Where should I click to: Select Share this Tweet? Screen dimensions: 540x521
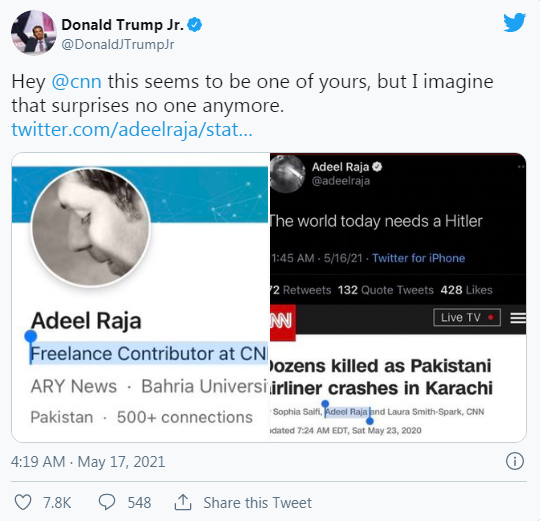click(257, 503)
